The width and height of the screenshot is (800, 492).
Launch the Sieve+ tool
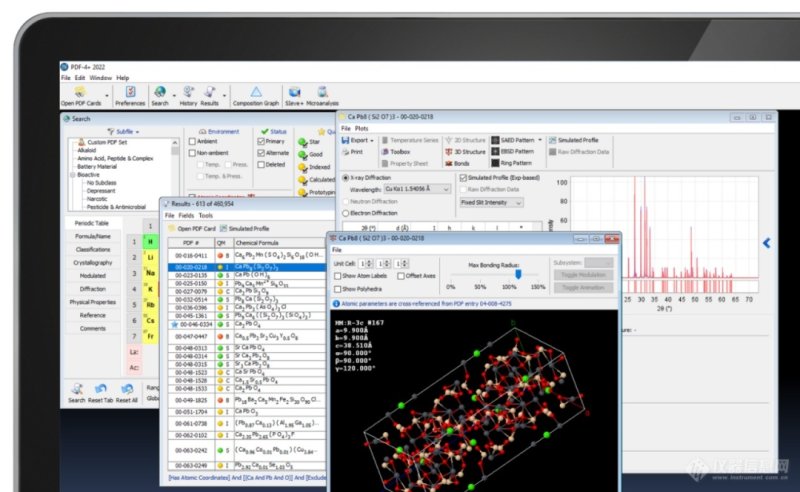pos(295,93)
